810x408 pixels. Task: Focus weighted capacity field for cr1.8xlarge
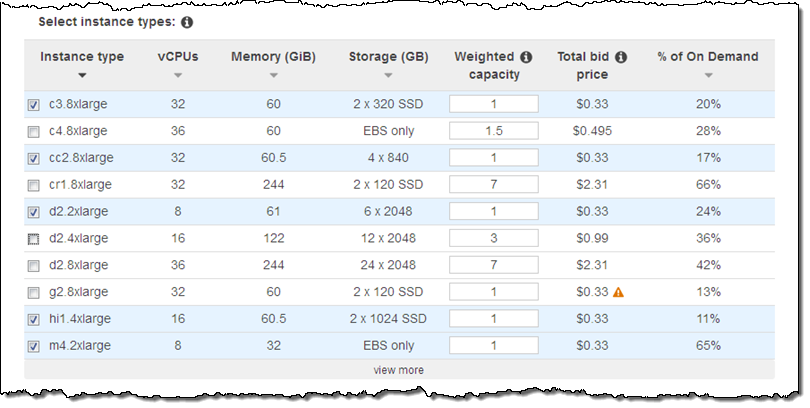tap(494, 185)
